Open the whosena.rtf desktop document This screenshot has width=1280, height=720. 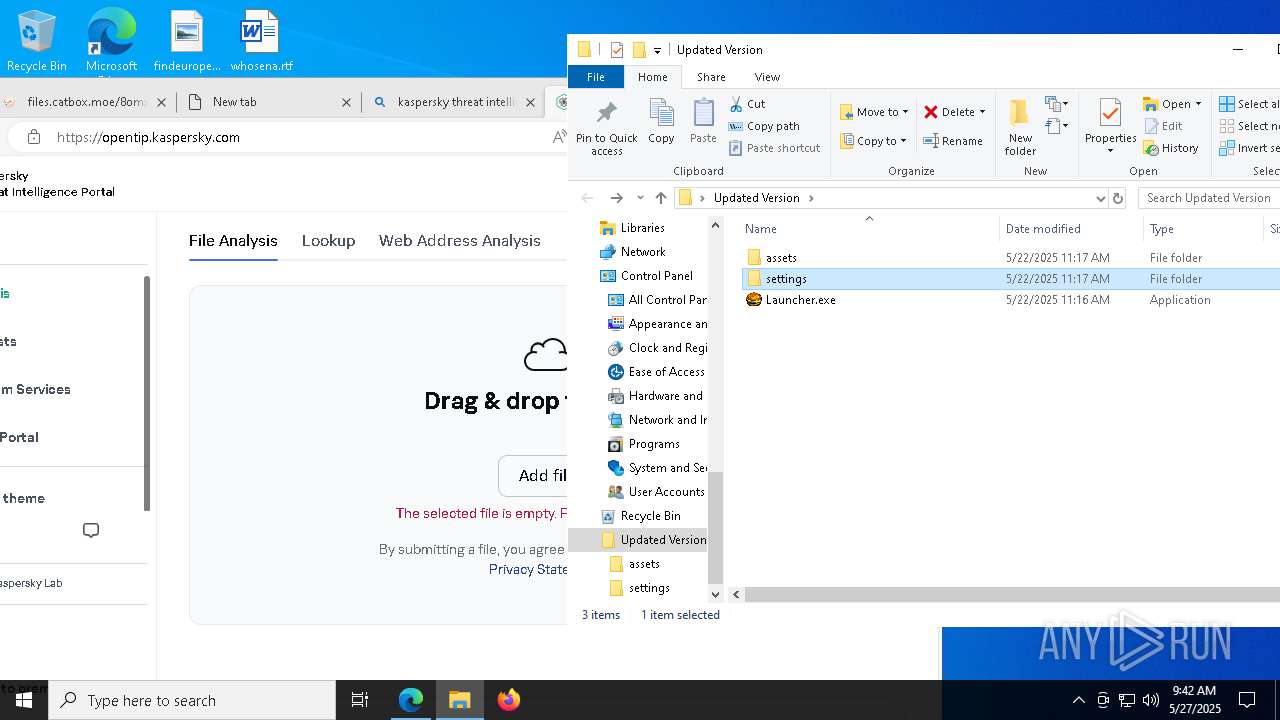261,42
